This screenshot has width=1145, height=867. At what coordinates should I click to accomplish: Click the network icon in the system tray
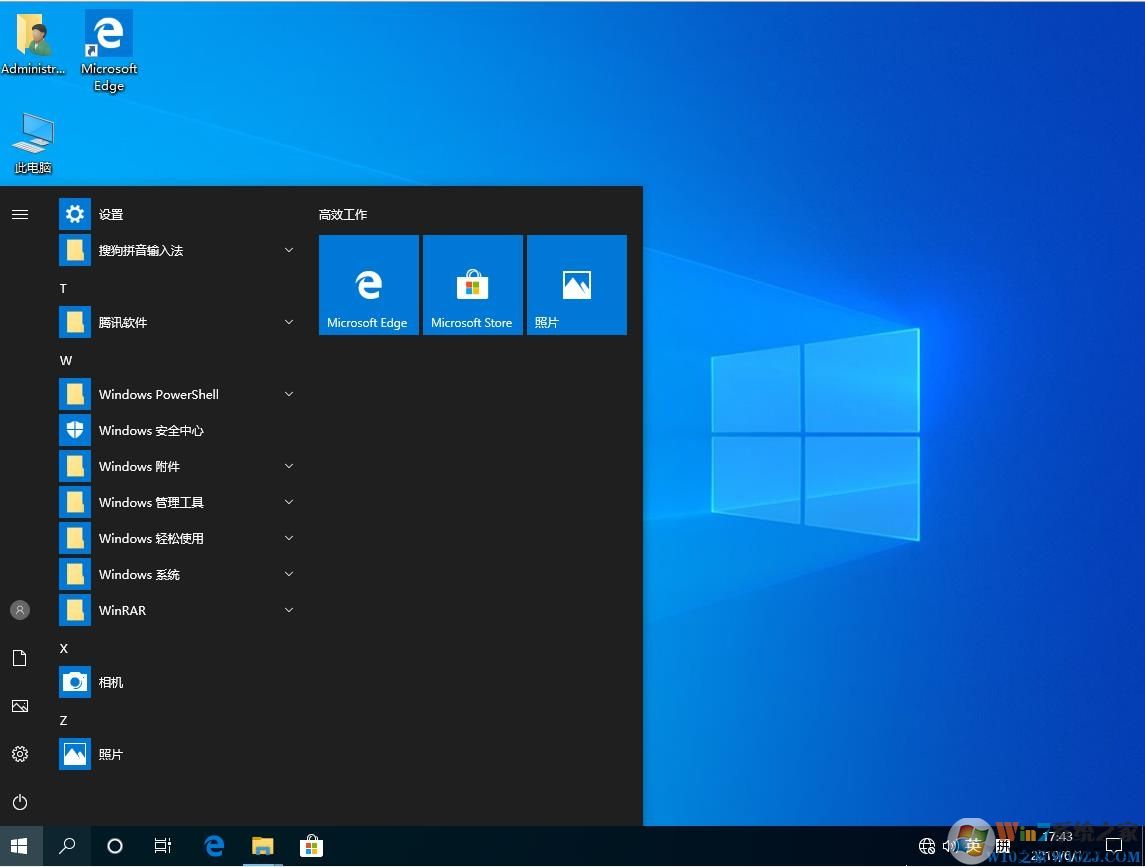[x=927, y=846]
